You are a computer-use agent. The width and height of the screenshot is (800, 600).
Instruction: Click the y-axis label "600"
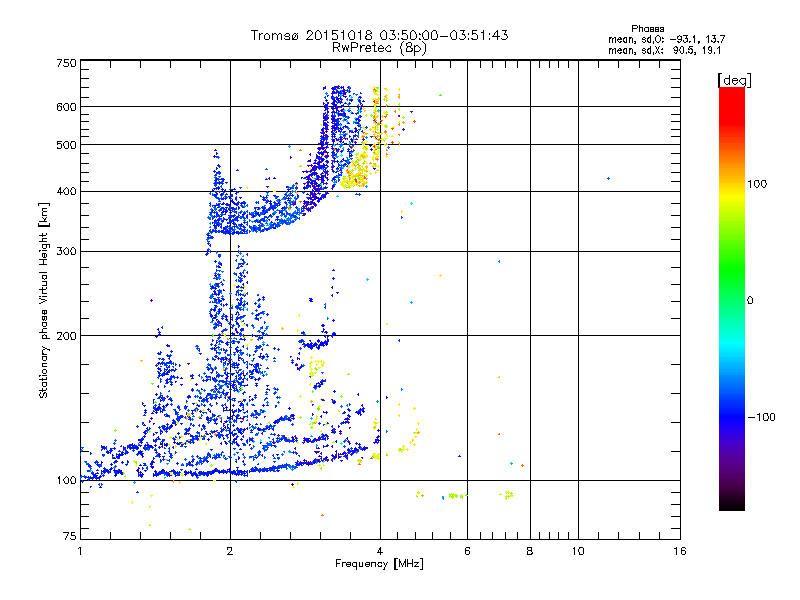(67, 107)
